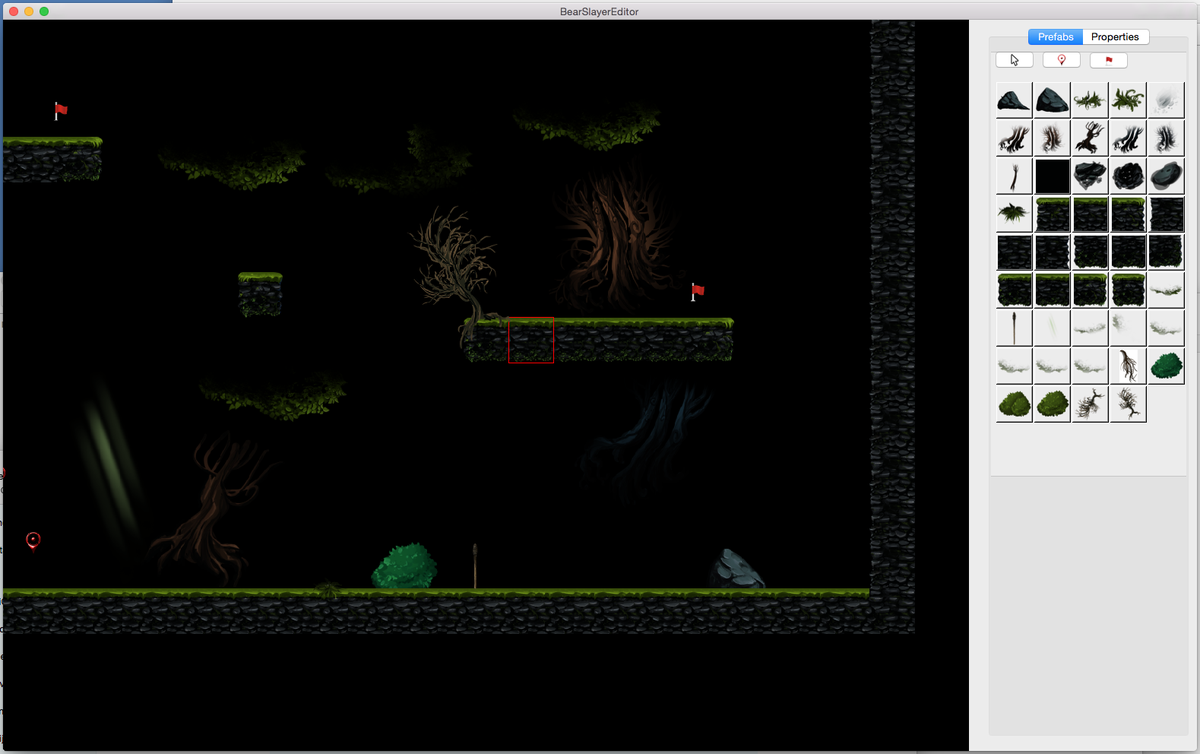The image size is (1200, 754).
Task: Click the BearSlayerEditor window title
Action: pos(600,11)
